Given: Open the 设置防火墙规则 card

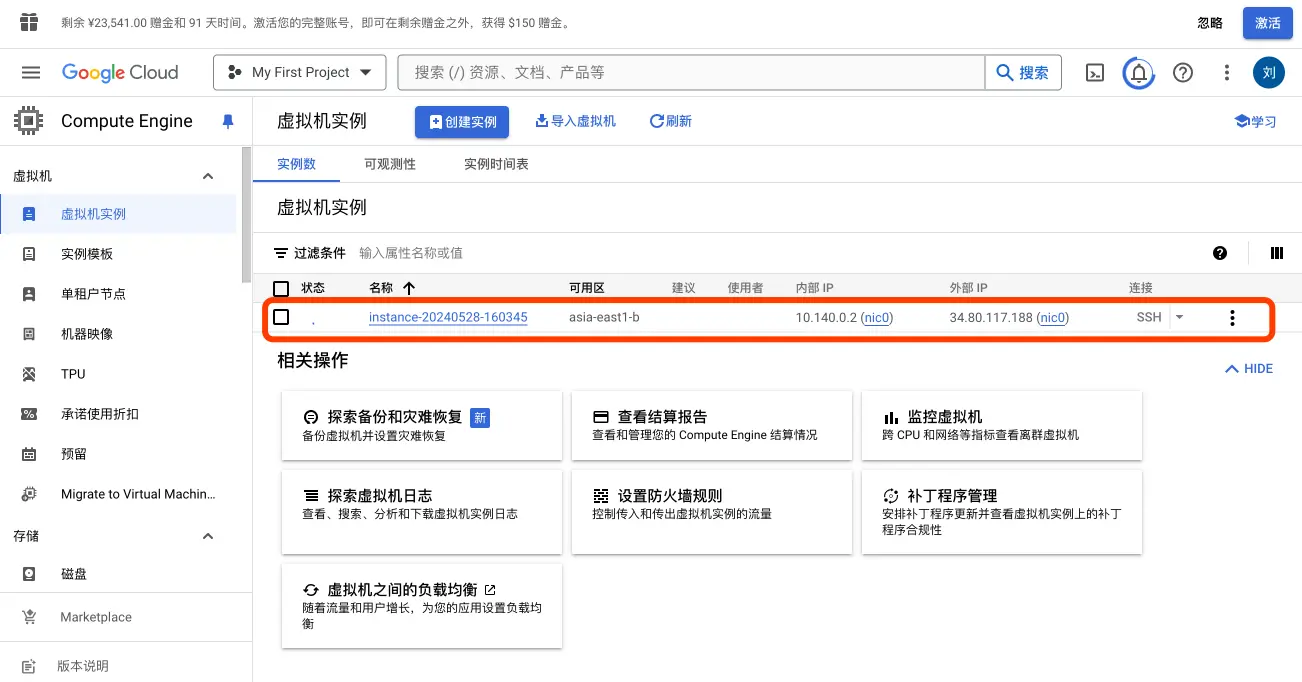Looking at the screenshot, I should 712,512.
